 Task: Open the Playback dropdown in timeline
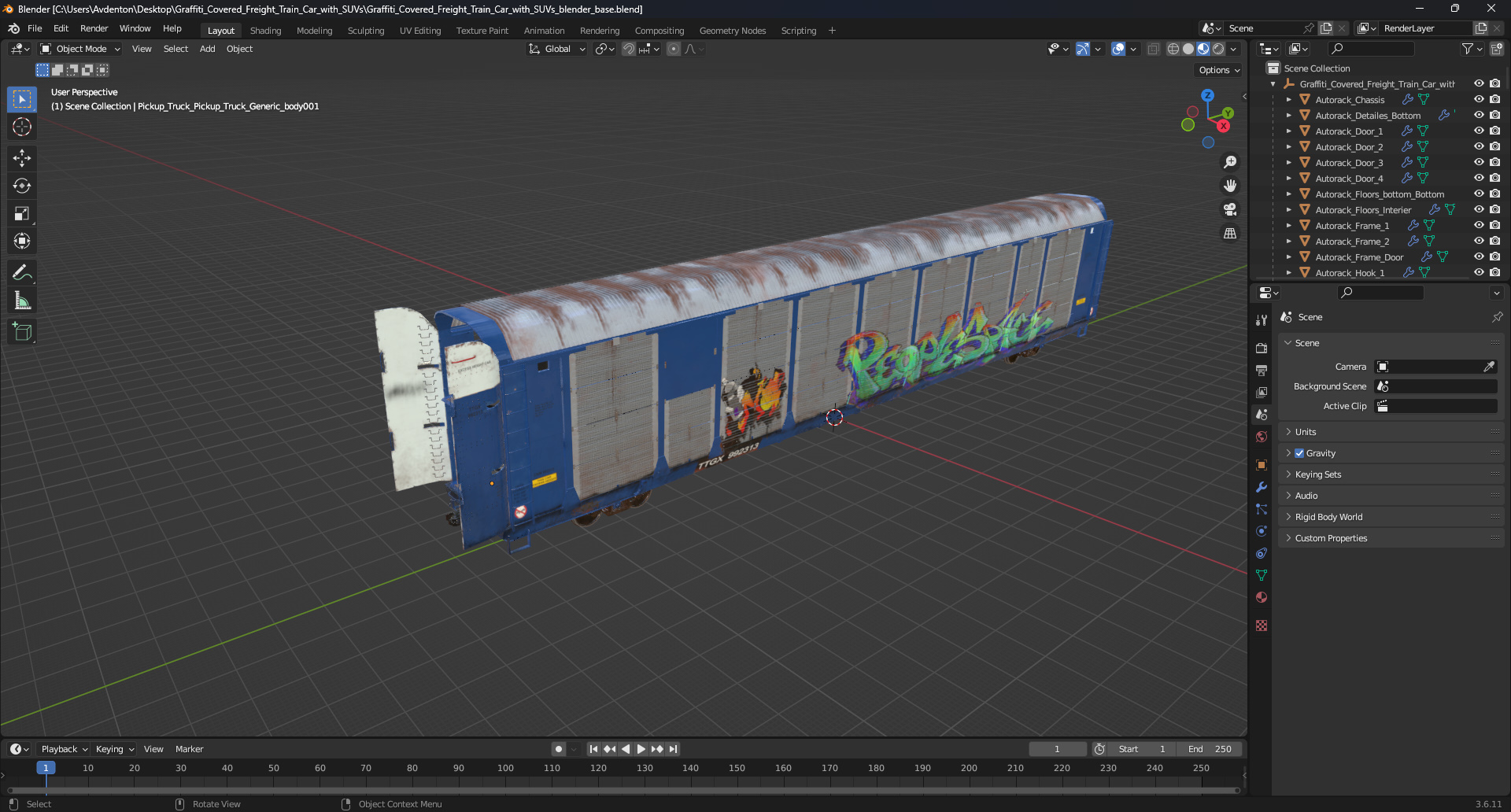tap(64, 749)
